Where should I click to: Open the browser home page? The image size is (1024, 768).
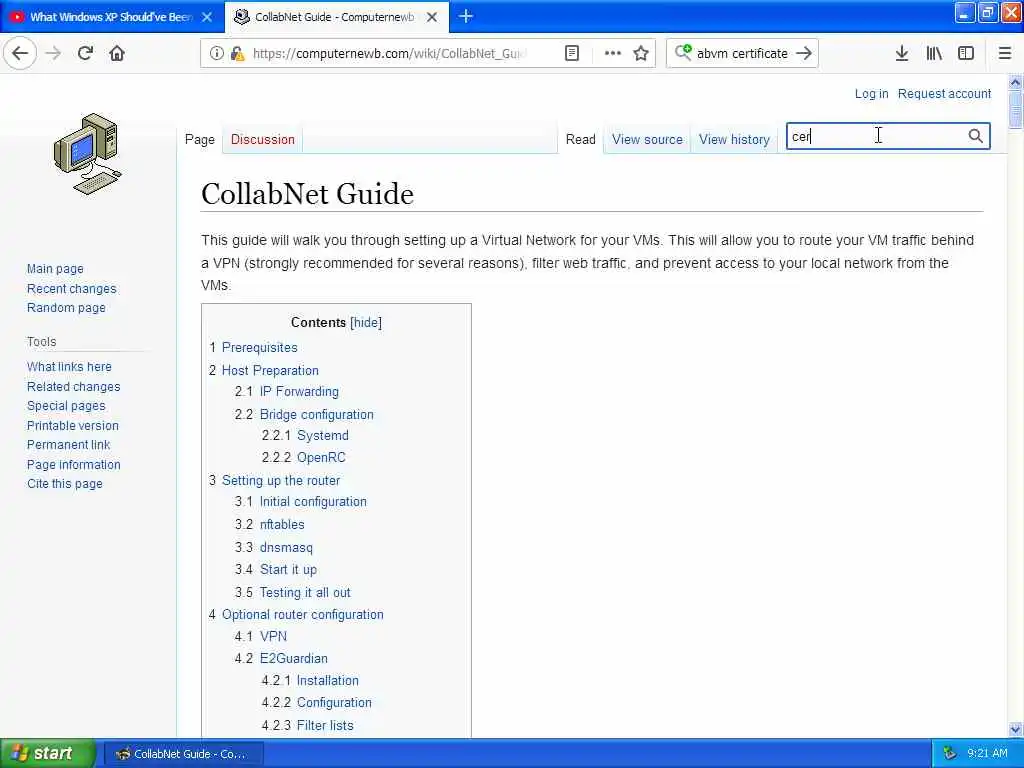click(117, 53)
